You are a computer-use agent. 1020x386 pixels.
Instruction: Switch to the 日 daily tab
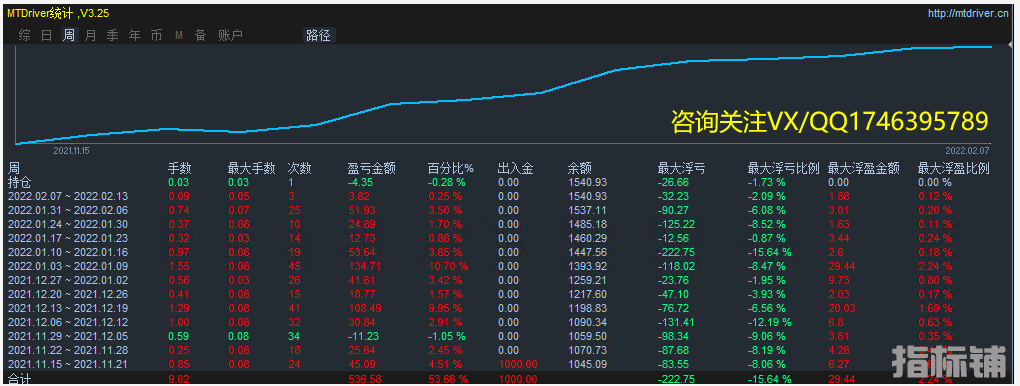pyautogui.click(x=47, y=36)
